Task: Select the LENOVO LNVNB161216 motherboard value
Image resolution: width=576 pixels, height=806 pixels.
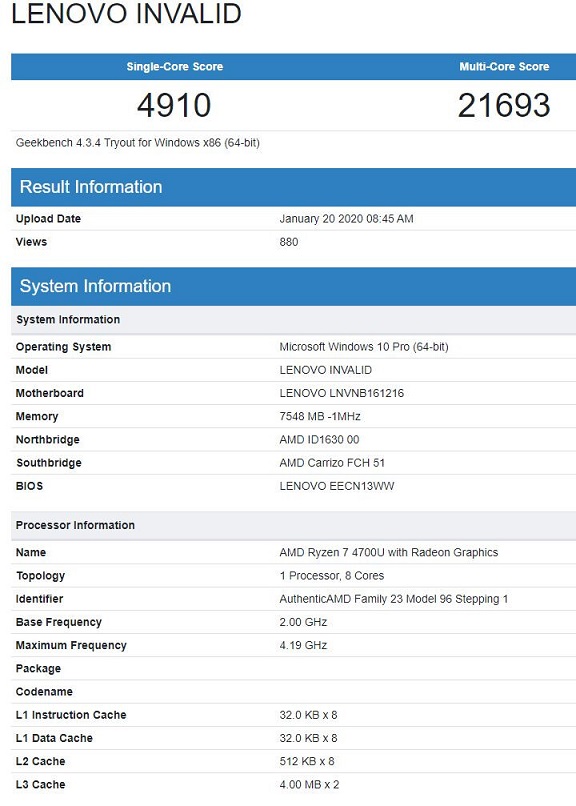Action: pyautogui.click(x=342, y=393)
